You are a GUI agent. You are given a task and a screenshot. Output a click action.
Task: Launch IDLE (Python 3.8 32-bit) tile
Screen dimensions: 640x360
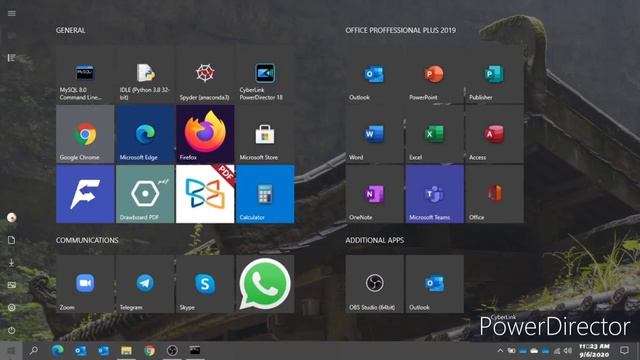tap(145, 74)
